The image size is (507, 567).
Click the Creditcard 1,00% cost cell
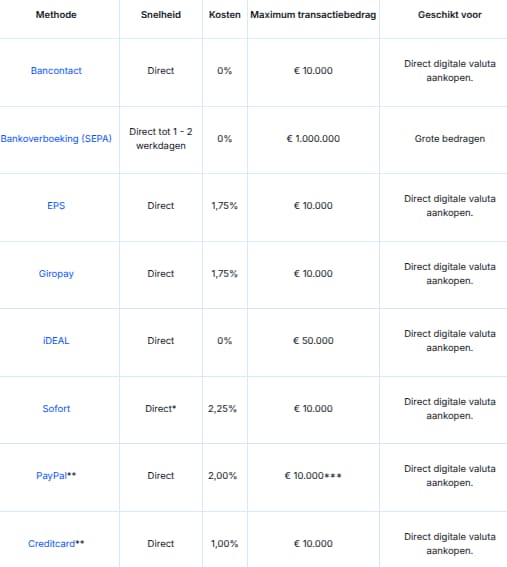point(225,543)
